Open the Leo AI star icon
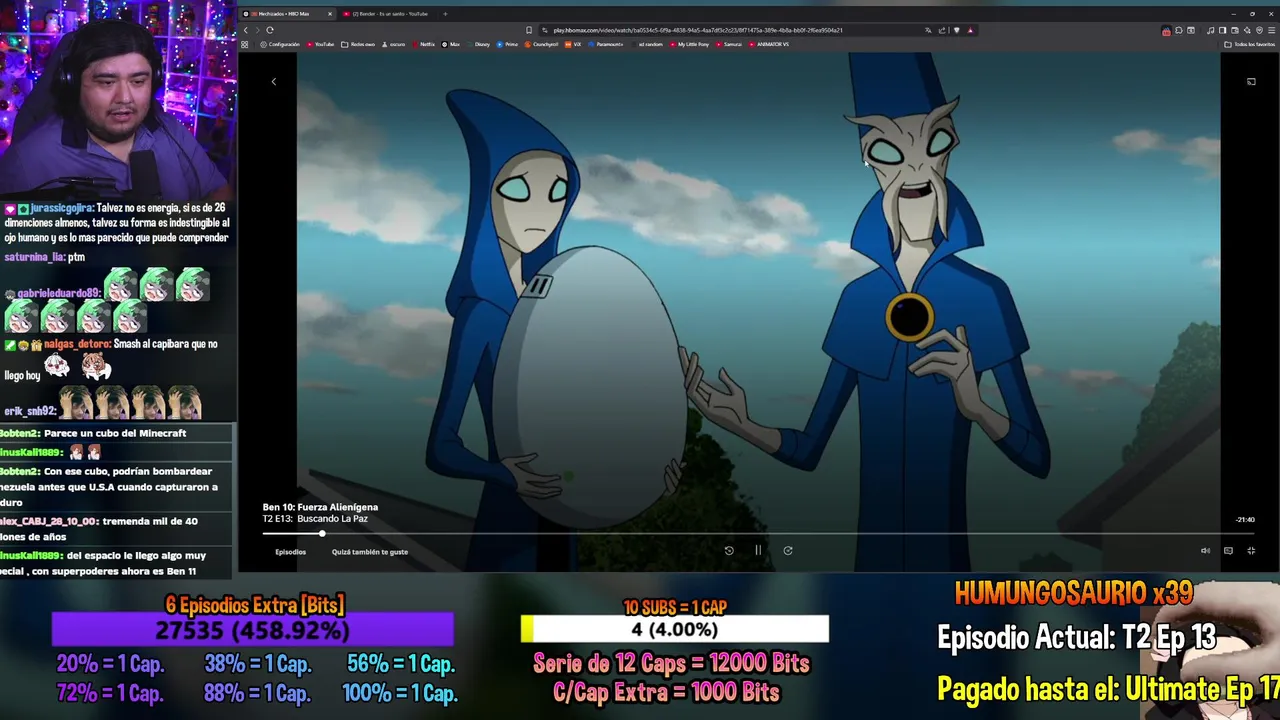 [x=1246, y=30]
